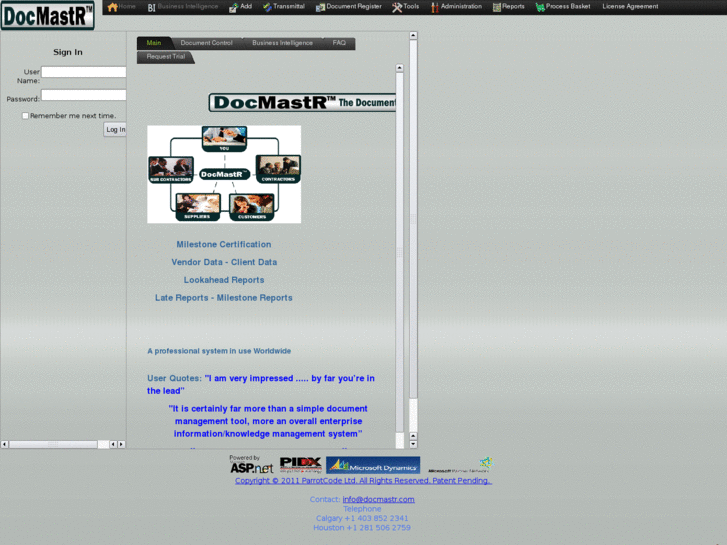Open the Business Intelligence tab
This screenshot has width=727, height=545.
282,43
